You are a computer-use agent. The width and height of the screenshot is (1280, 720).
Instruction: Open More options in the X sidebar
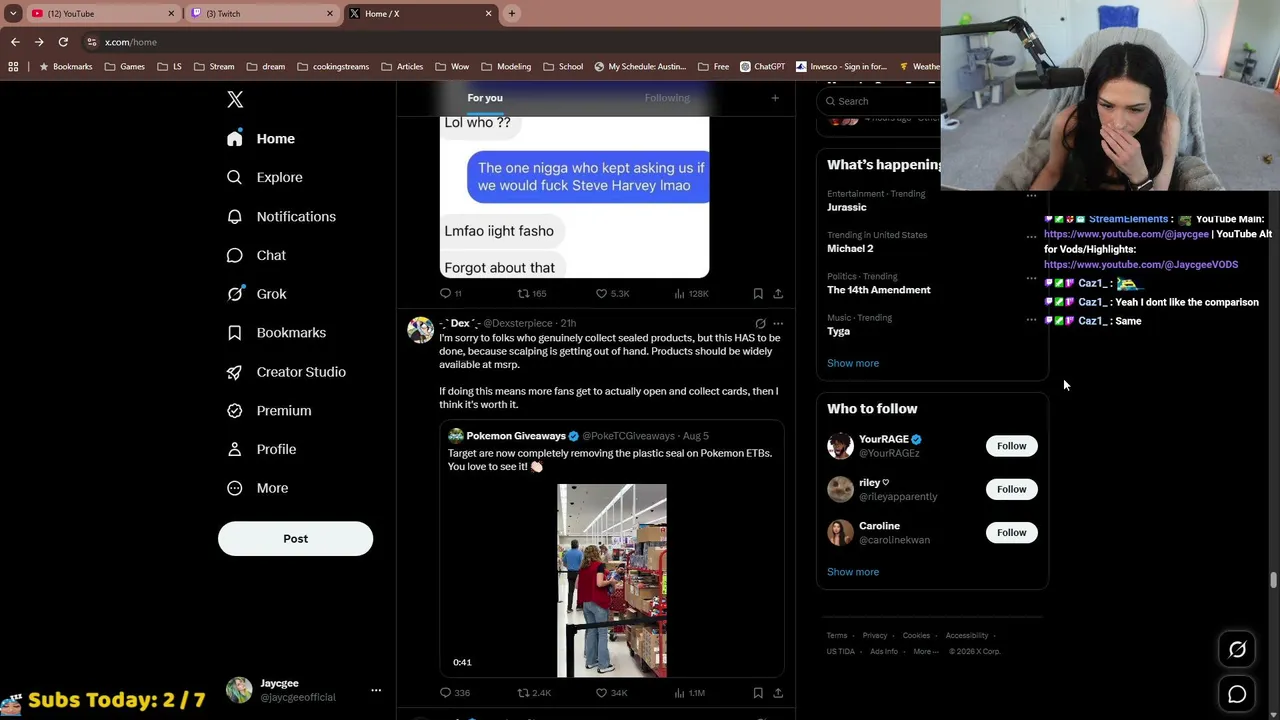coord(258,488)
